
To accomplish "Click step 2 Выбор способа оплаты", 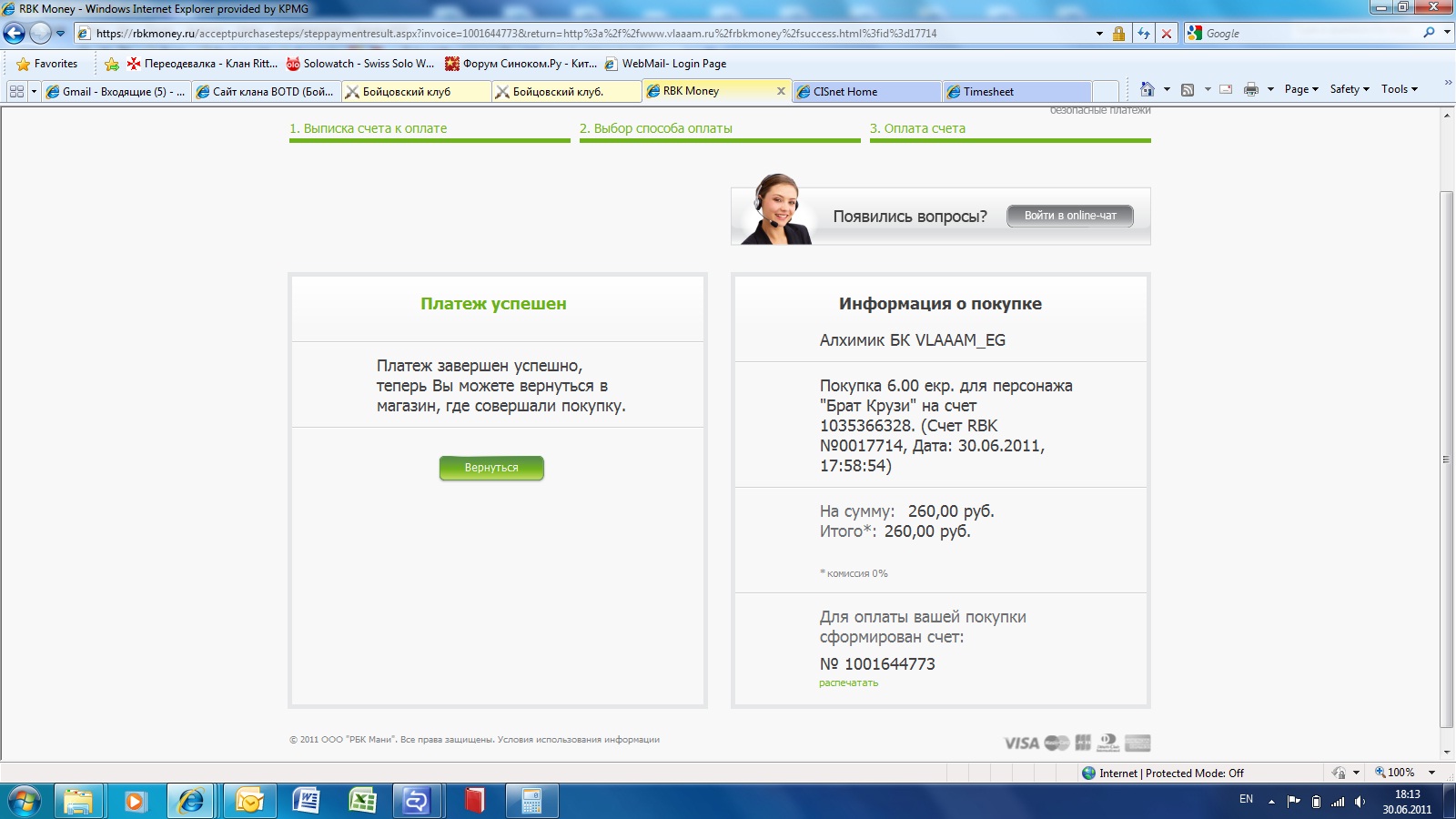I will (656, 128).
